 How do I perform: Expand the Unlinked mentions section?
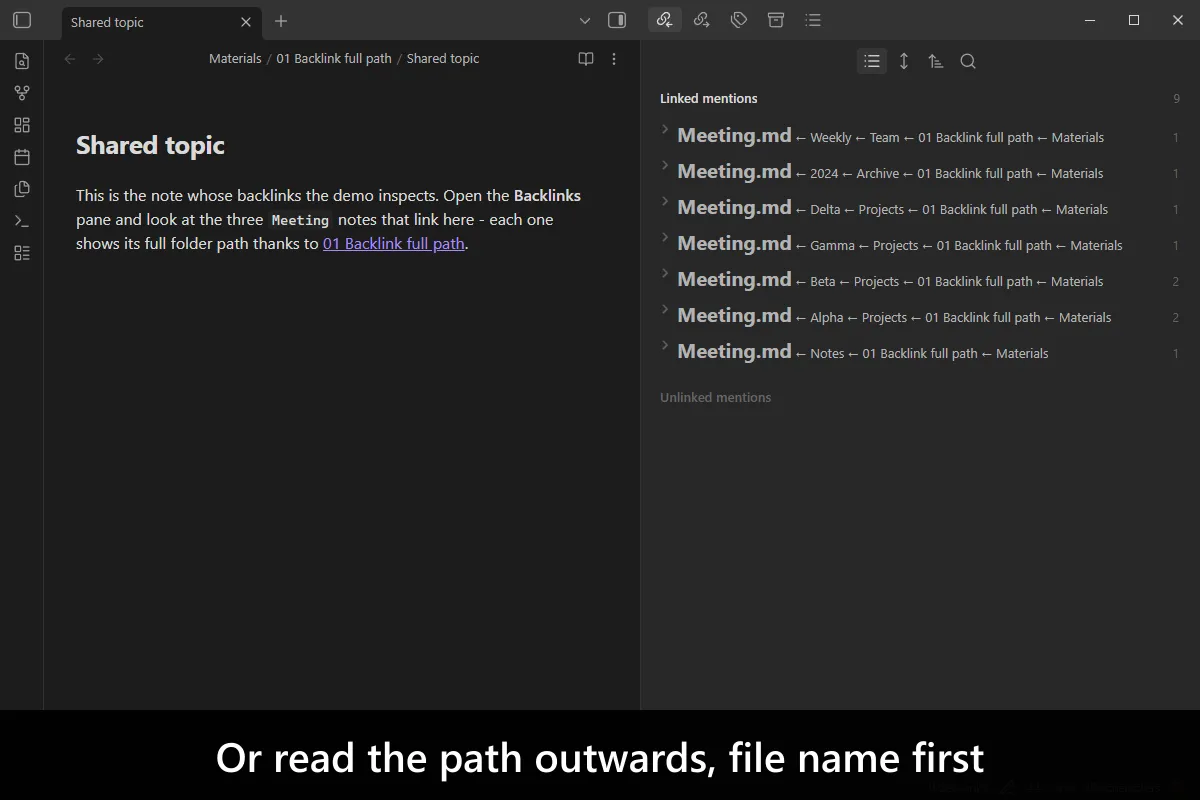[x=716, y=397]
